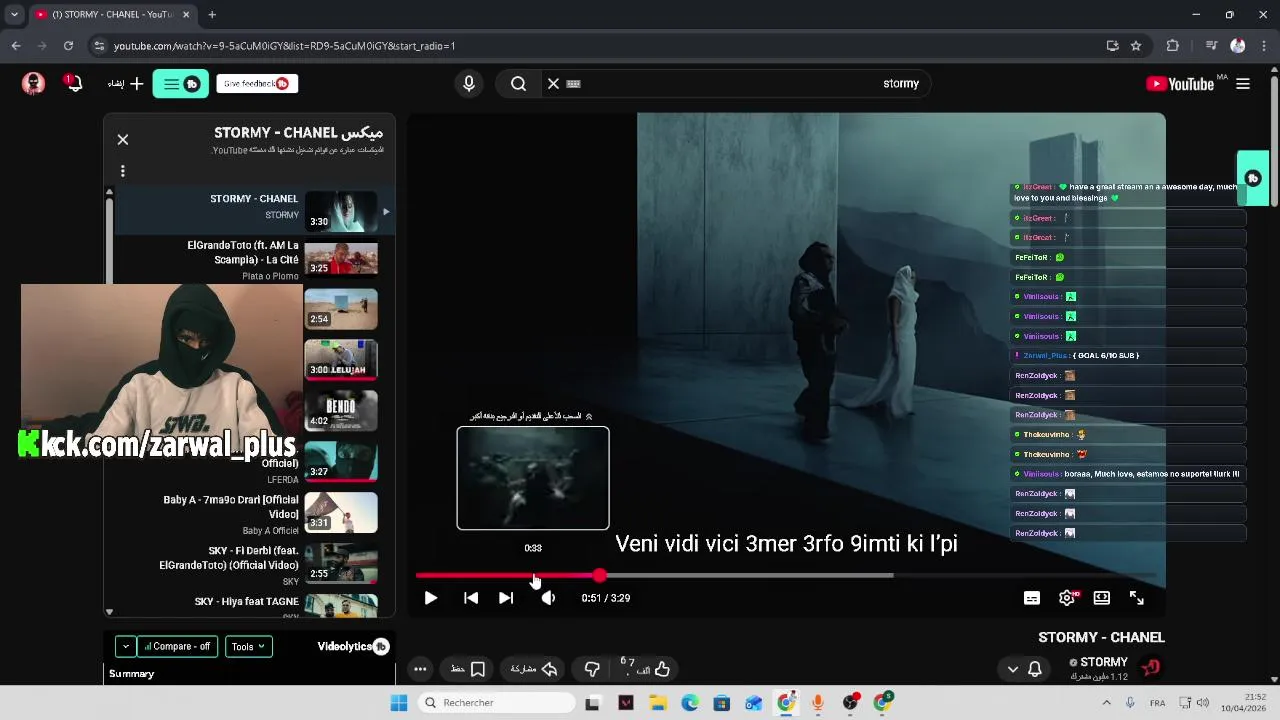This screenshot has height=720, width=1280.
Task: Expand the Videolytics chevron dropdown
Action: tap(125, 647)
